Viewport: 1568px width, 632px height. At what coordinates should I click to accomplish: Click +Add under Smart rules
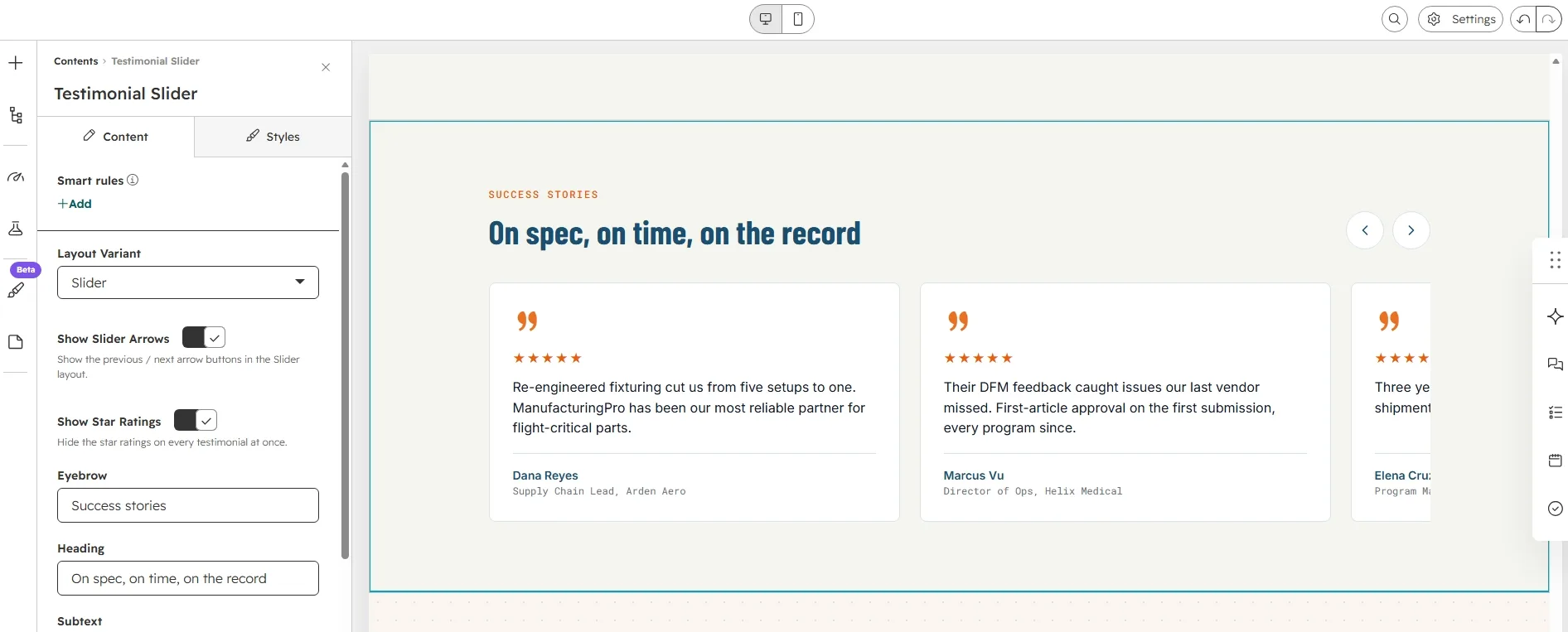click(75, 204)
